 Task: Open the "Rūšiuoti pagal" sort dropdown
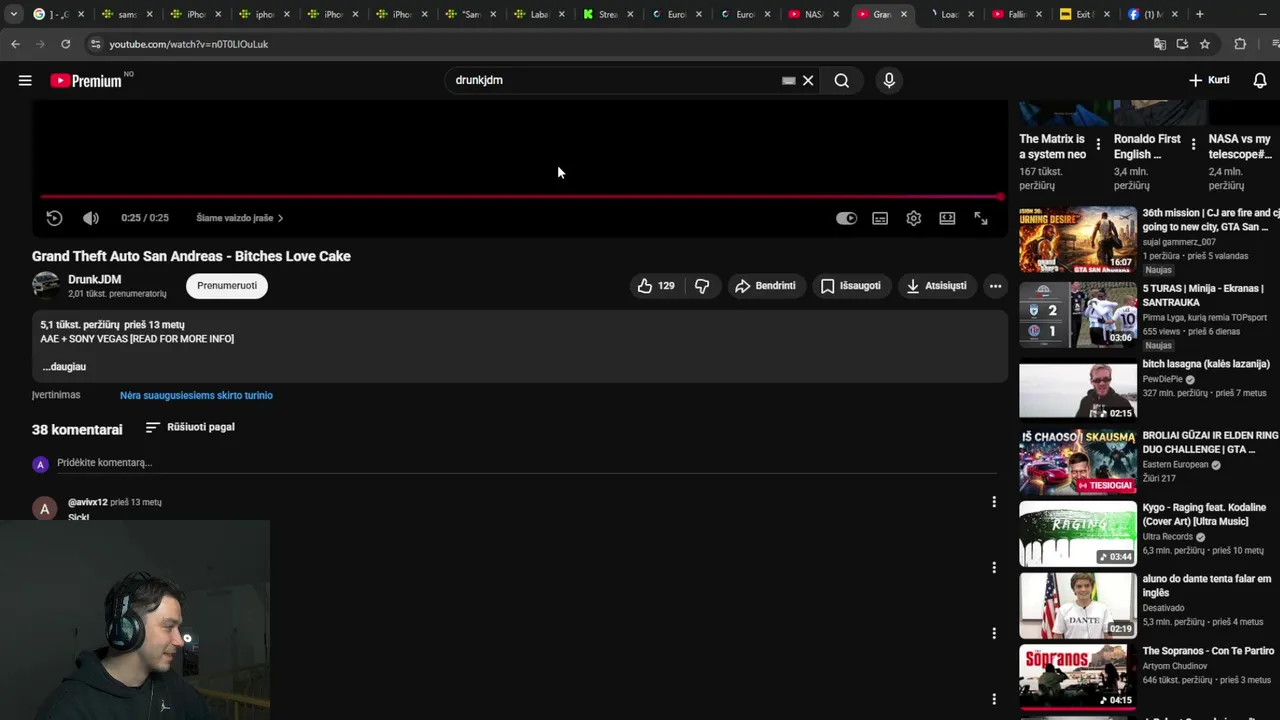190,427
